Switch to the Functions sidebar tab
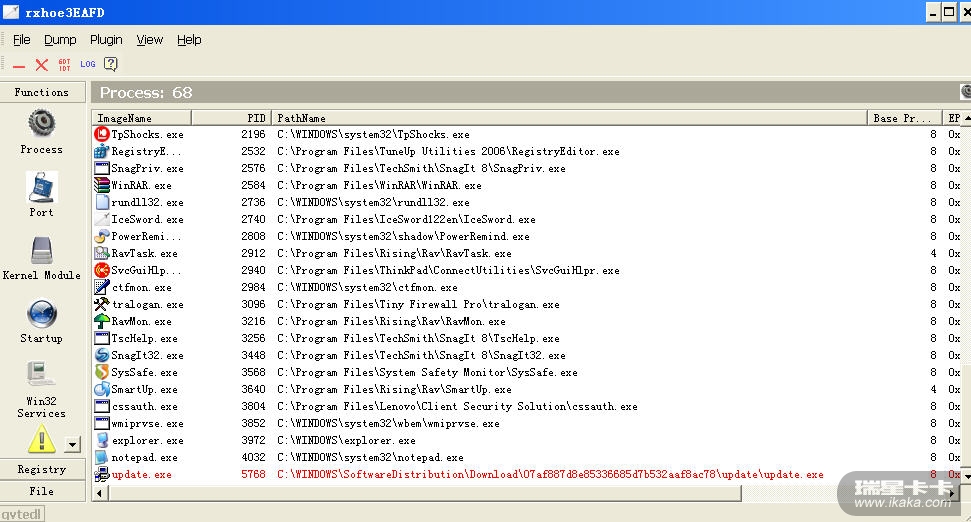The width and height of the screenshot is (971, 522). coord(42,92)
